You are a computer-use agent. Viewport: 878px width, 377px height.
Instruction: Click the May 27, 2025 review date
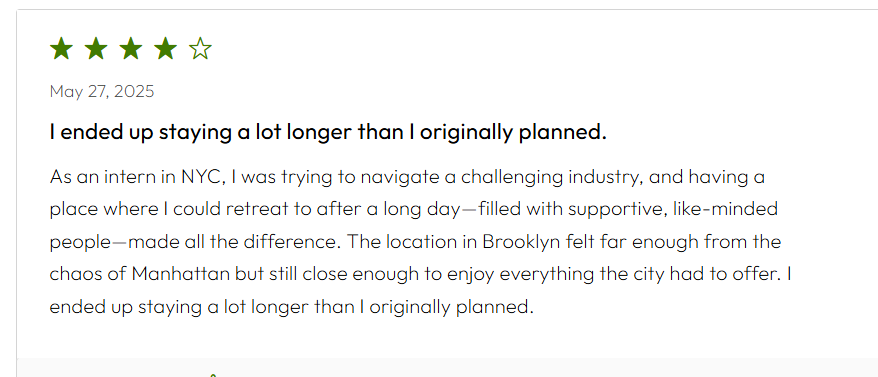[102, 91]
